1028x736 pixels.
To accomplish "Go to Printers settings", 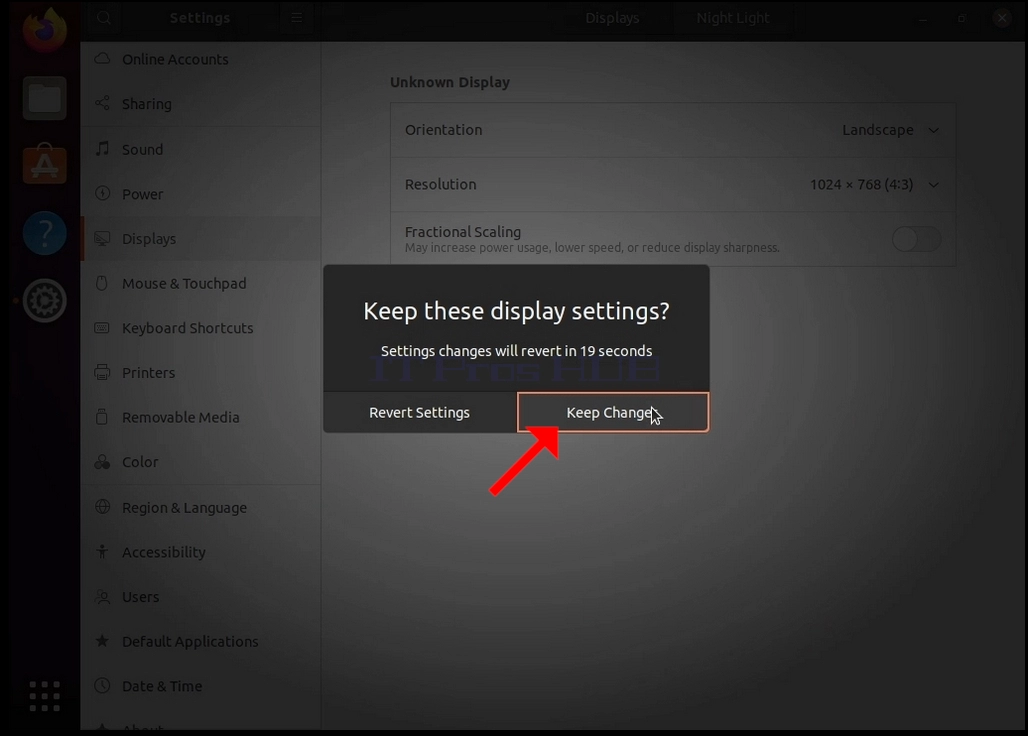I will pyautogui.click(x=201, y=372).
